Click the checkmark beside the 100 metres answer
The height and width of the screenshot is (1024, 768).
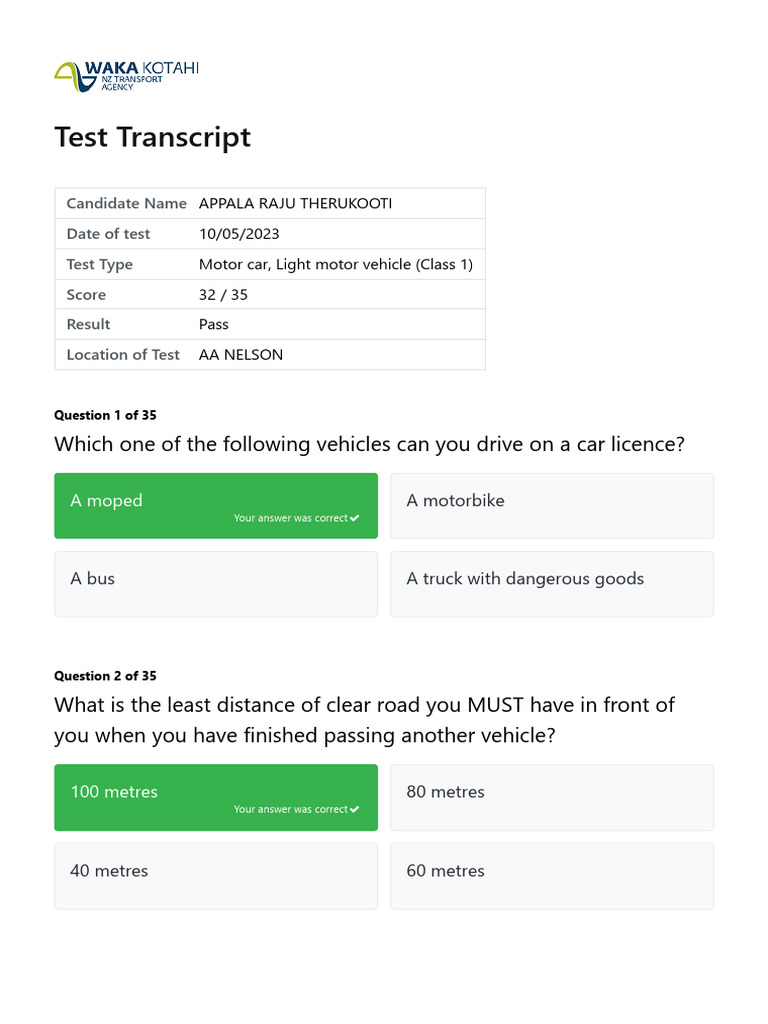pyautogui.click(x=355, y=809)
